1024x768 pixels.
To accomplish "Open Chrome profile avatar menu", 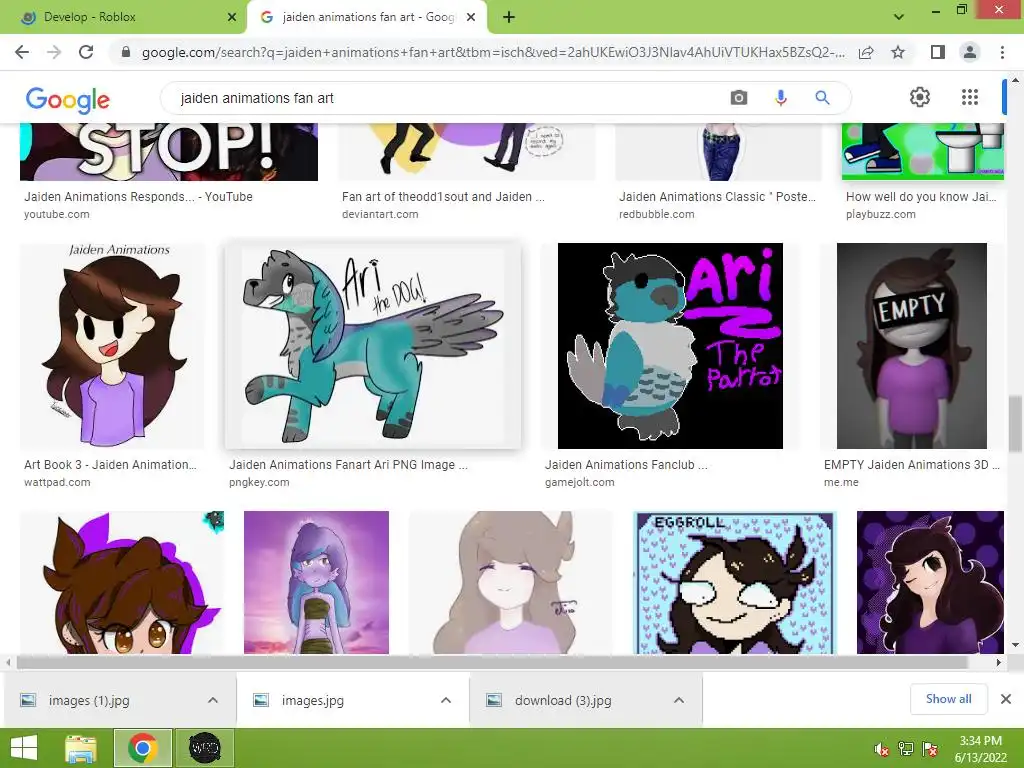I will pos(970,52).
